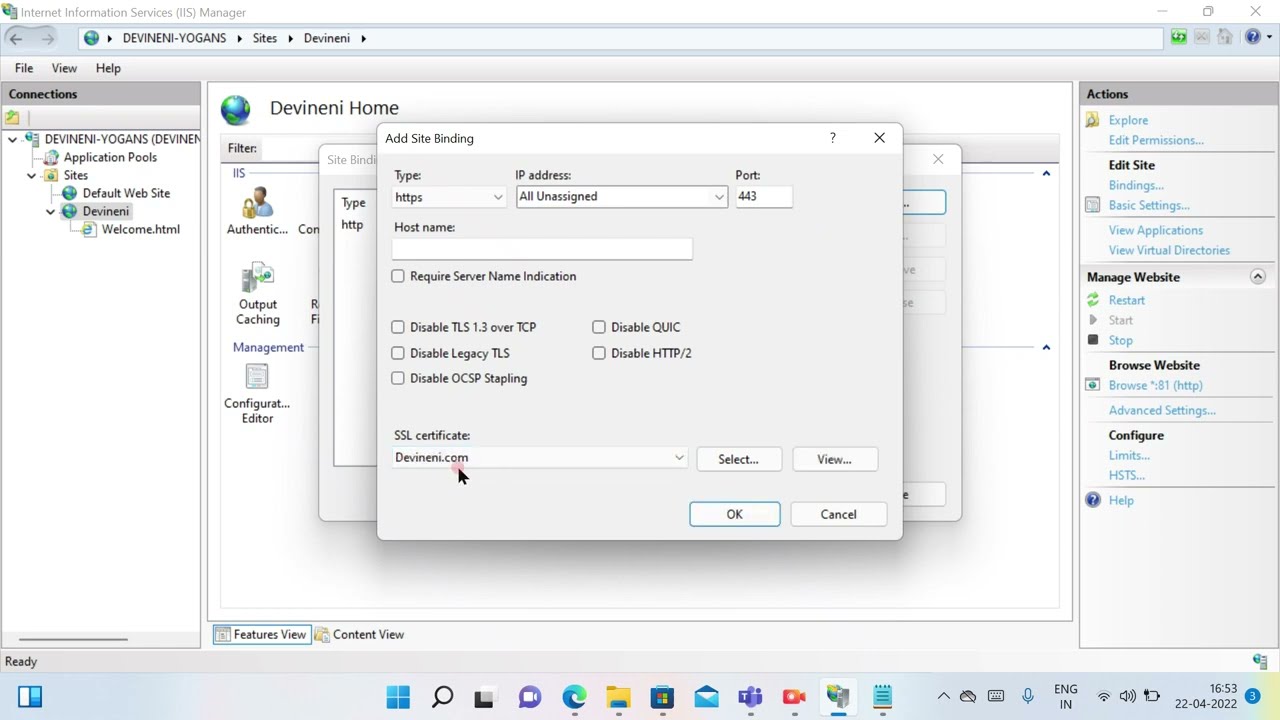This screenshot has width=1280, height=720.
Task: Click View Virtual Directories link
Action: [1169, 250]
